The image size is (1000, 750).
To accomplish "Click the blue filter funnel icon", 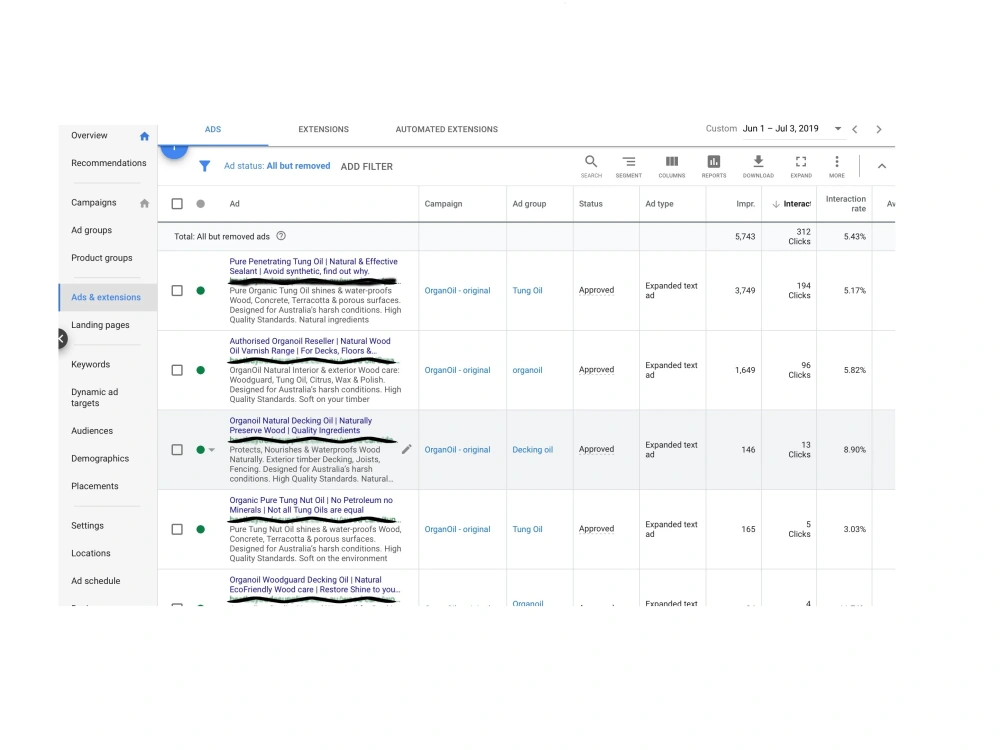I will click(x=205, y=166).
